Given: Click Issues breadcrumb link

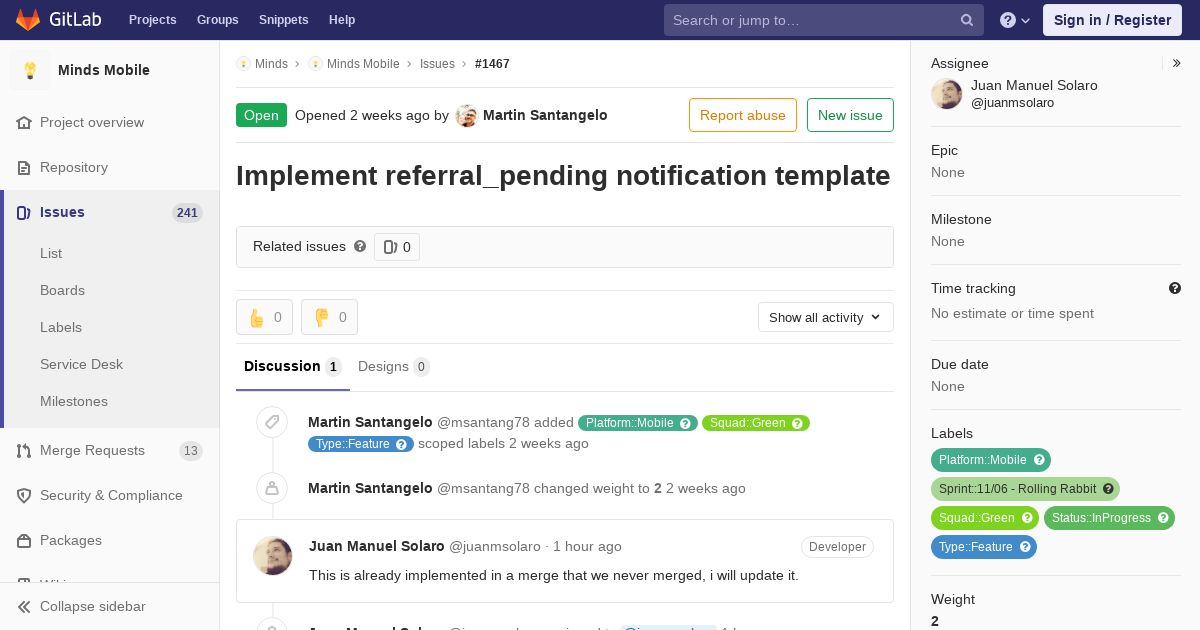Looking at the screenshot, I should pos(437,64).
